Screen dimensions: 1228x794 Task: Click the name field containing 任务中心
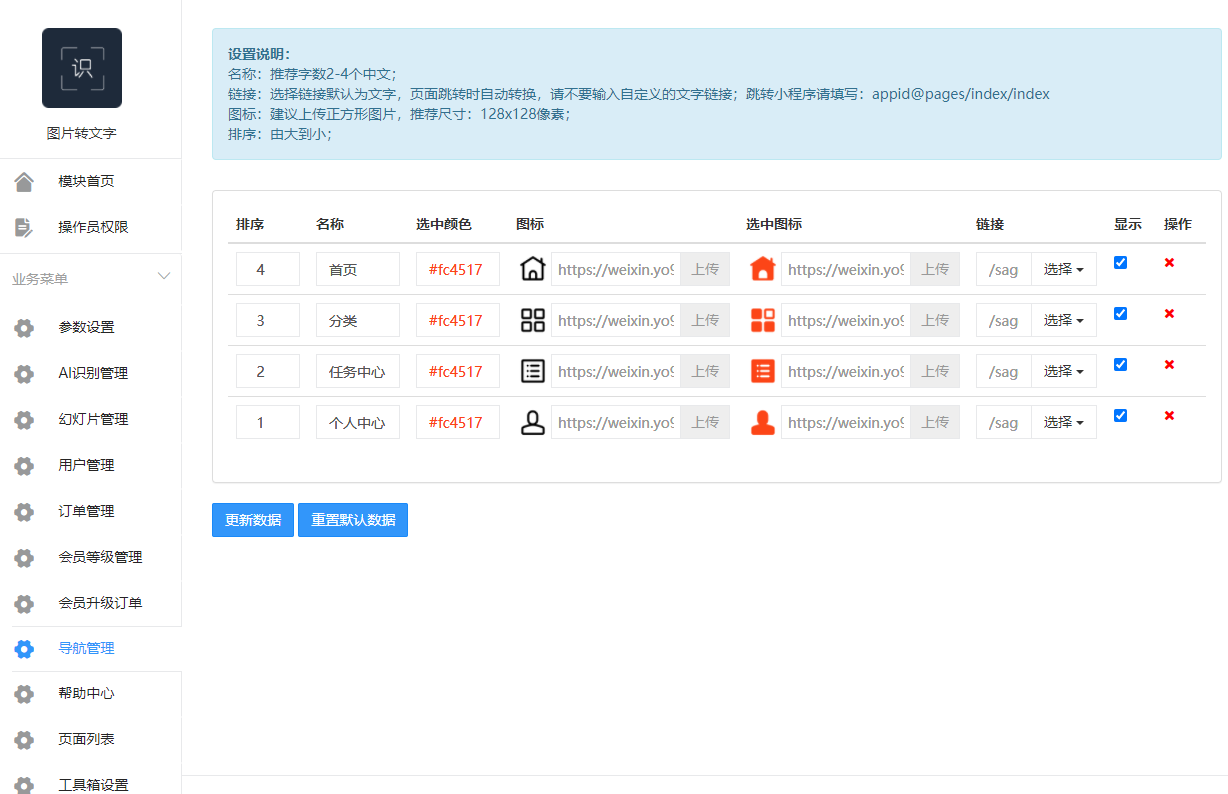[358, 371]
